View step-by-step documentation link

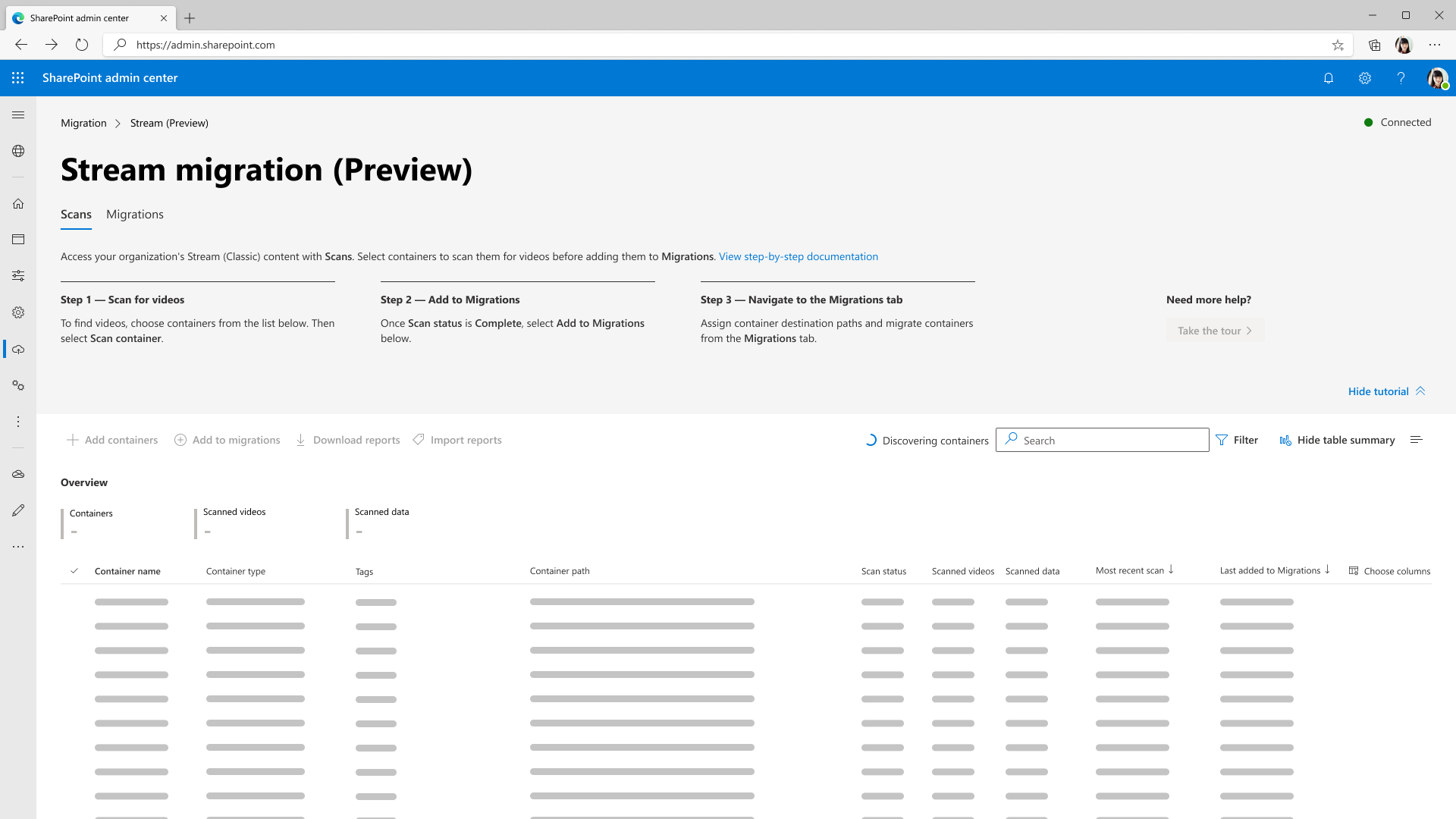click(x=798, y=256)
